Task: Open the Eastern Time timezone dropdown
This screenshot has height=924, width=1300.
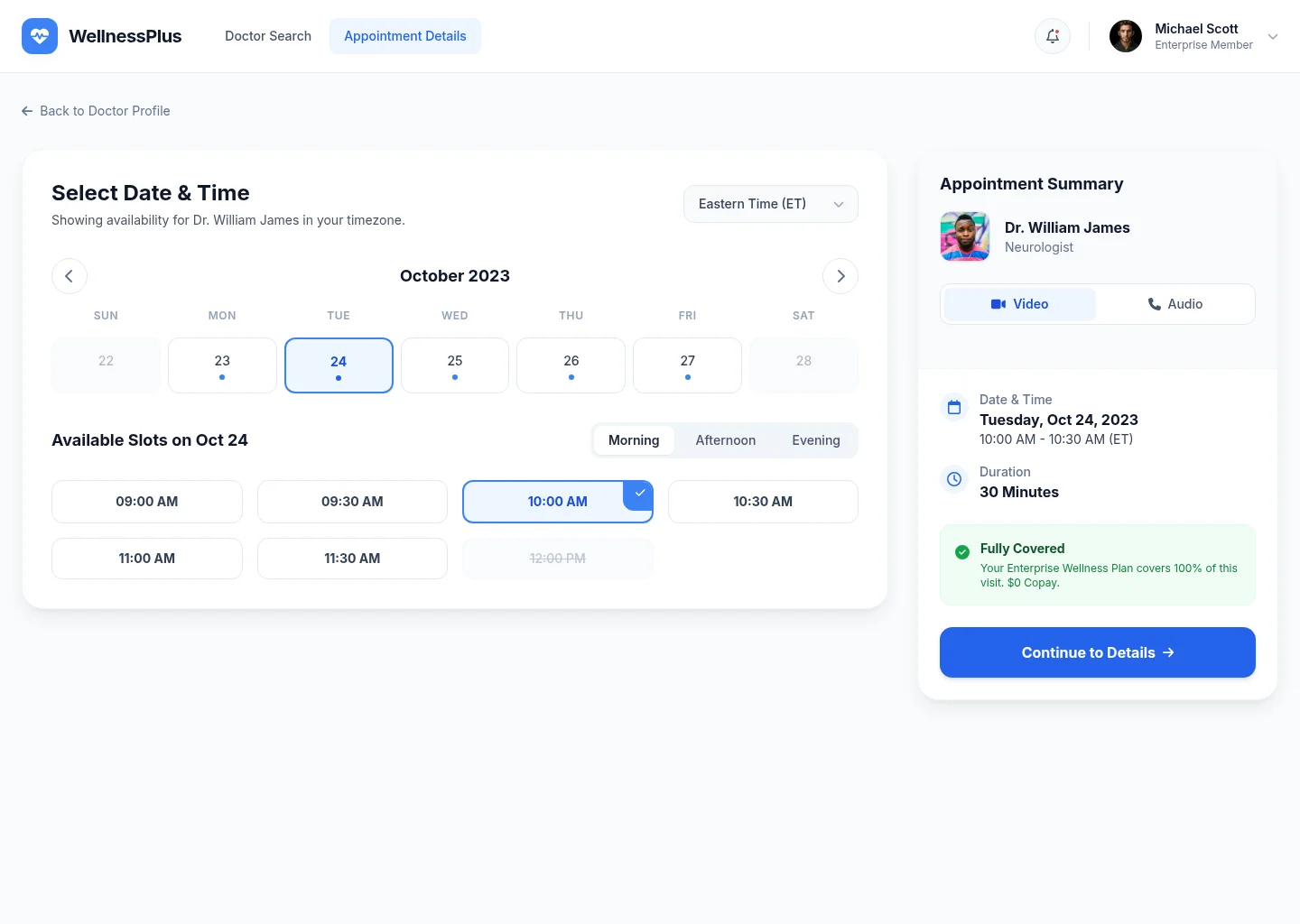Action: pos(770,204)
